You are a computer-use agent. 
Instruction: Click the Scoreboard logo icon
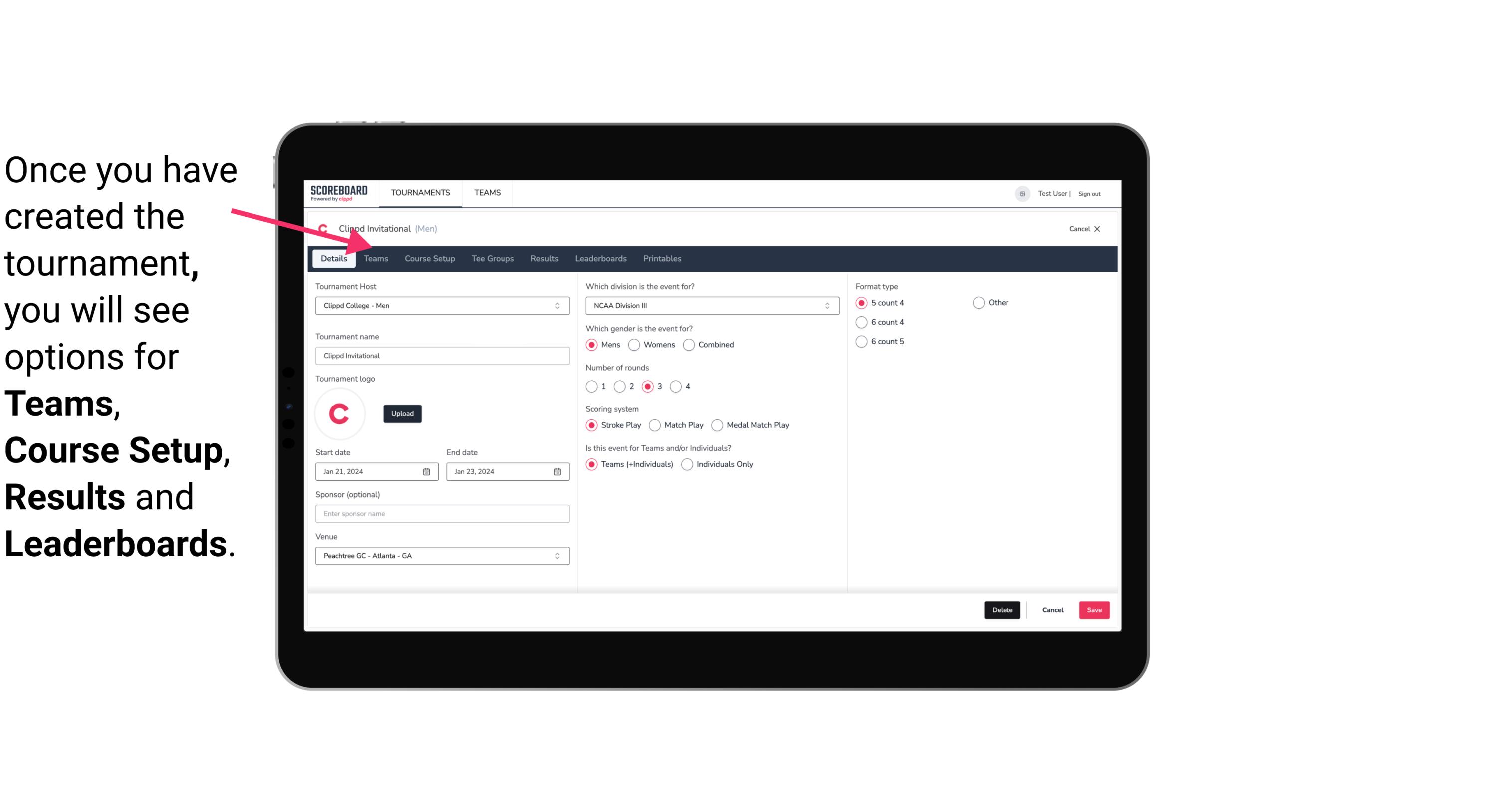tap(338, 192)
